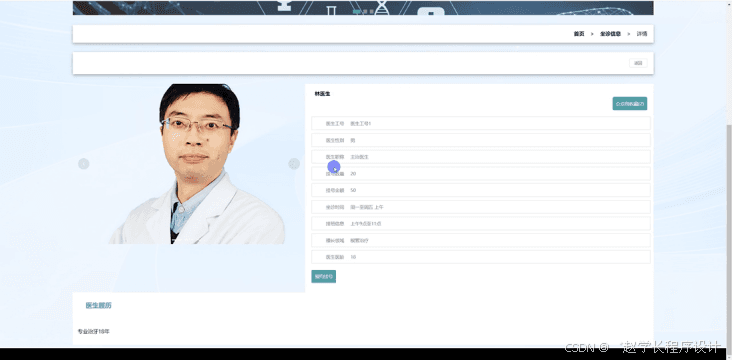This screenshot has width=732, height=361.
Task: Click the 返回 back button
Action: [x=638, y=63]
